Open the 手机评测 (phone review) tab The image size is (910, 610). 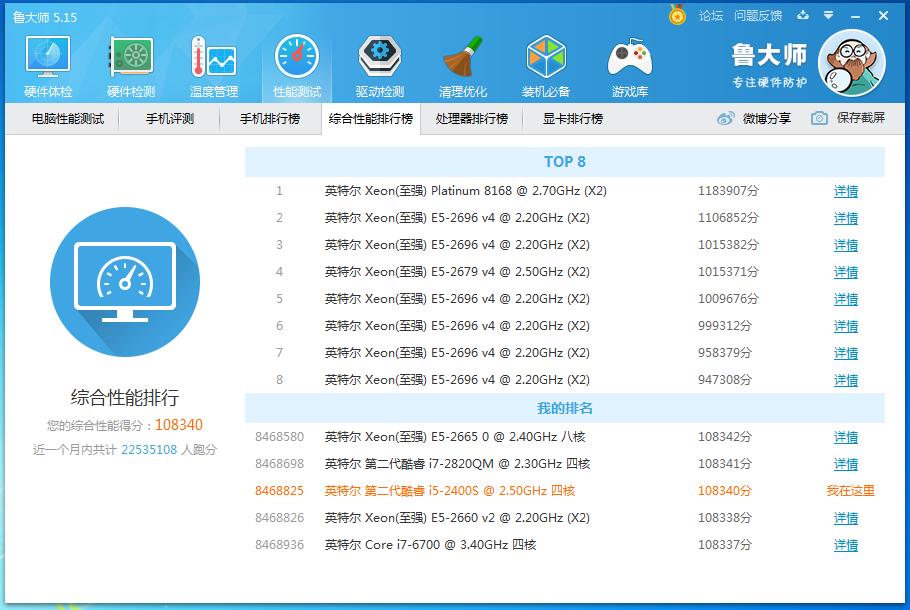[x=170, y=119]
